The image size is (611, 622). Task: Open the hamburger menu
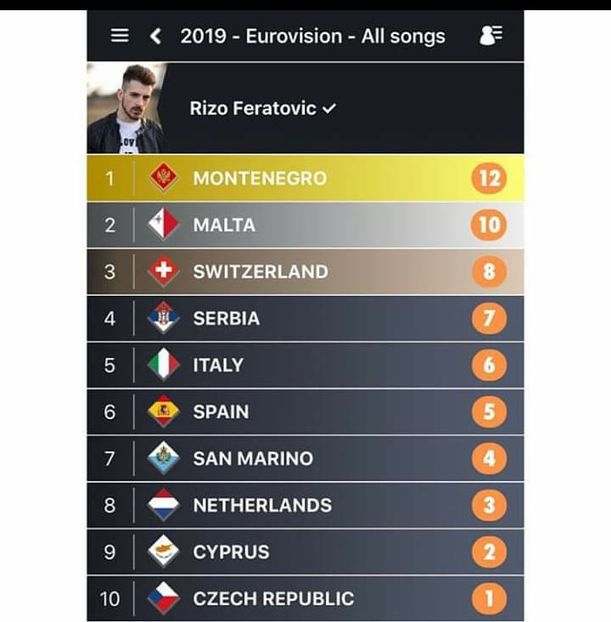click(x=119, y=36)
